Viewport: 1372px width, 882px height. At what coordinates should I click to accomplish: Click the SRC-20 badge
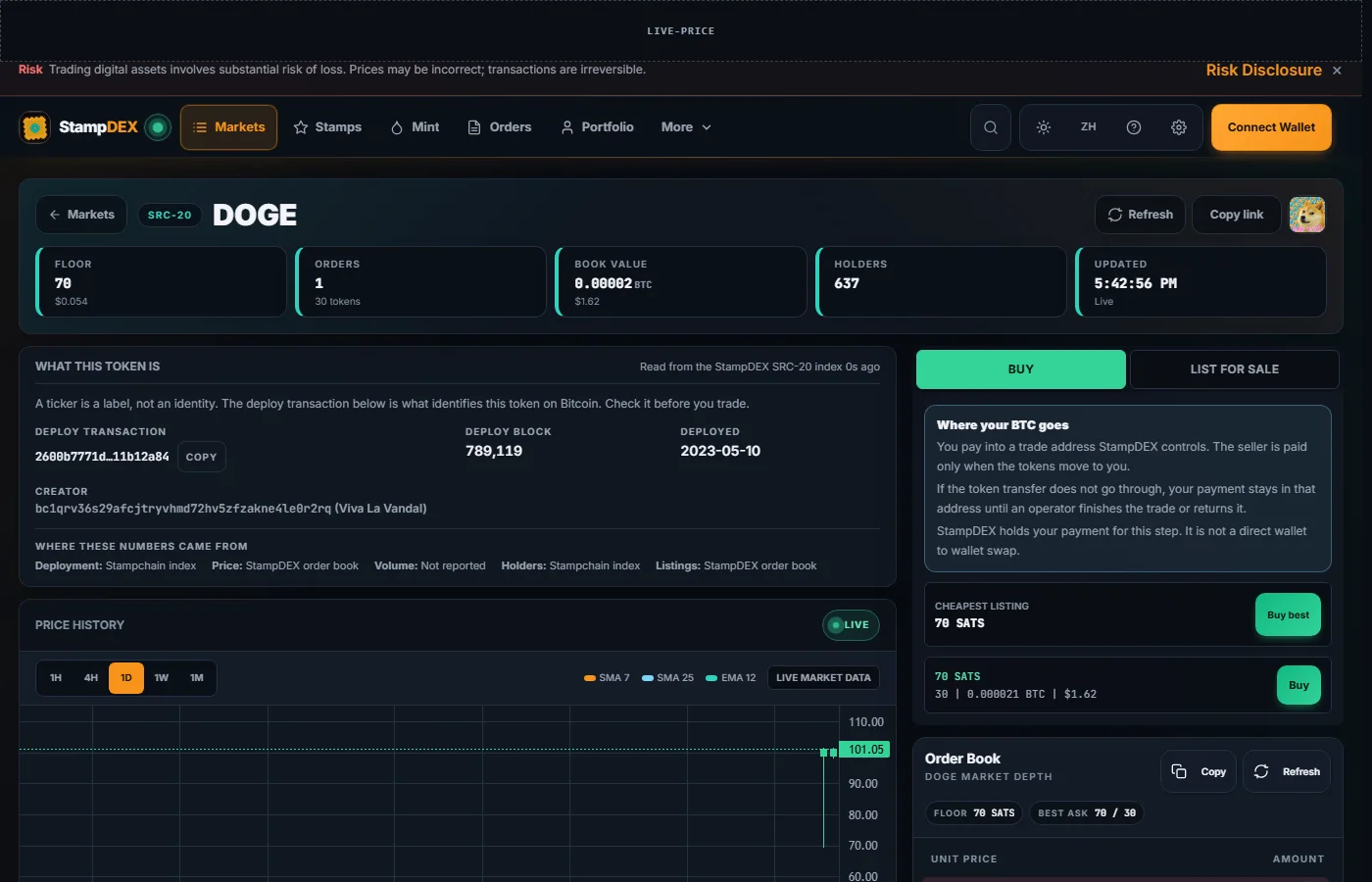pos(170,215)
